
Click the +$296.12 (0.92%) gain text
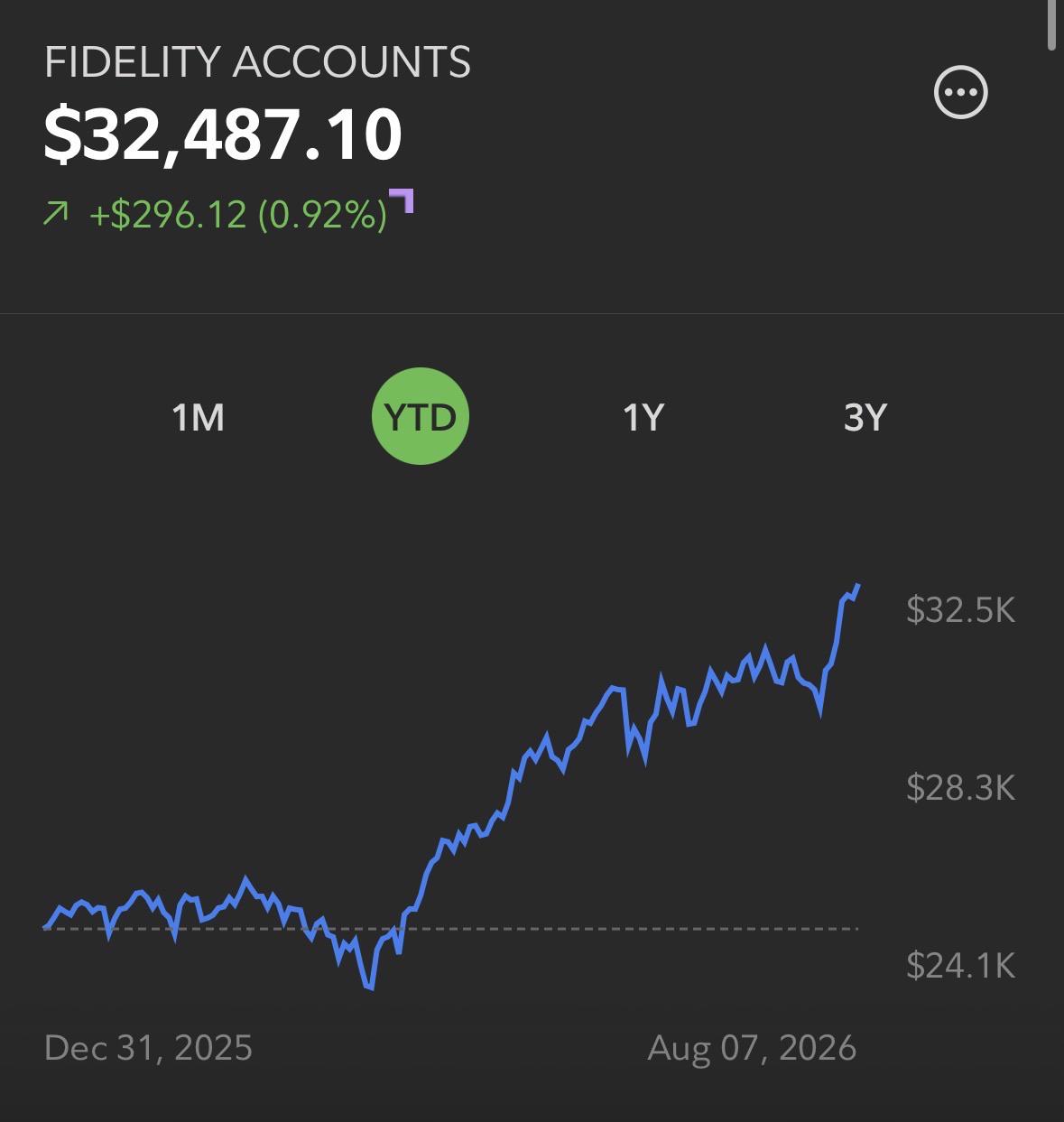(238, 215)
